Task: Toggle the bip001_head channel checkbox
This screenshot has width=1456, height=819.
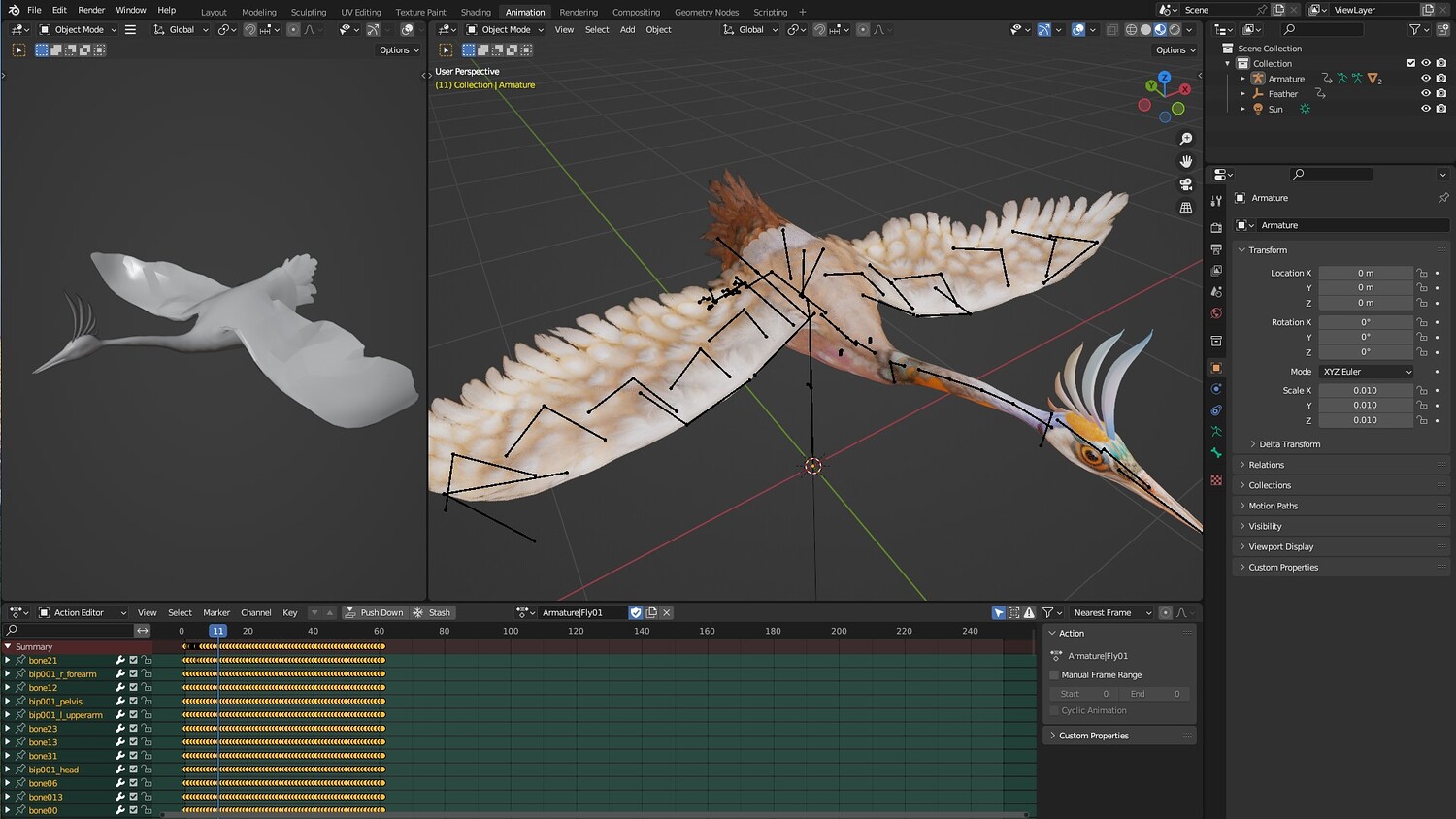Action: point(134,770)
